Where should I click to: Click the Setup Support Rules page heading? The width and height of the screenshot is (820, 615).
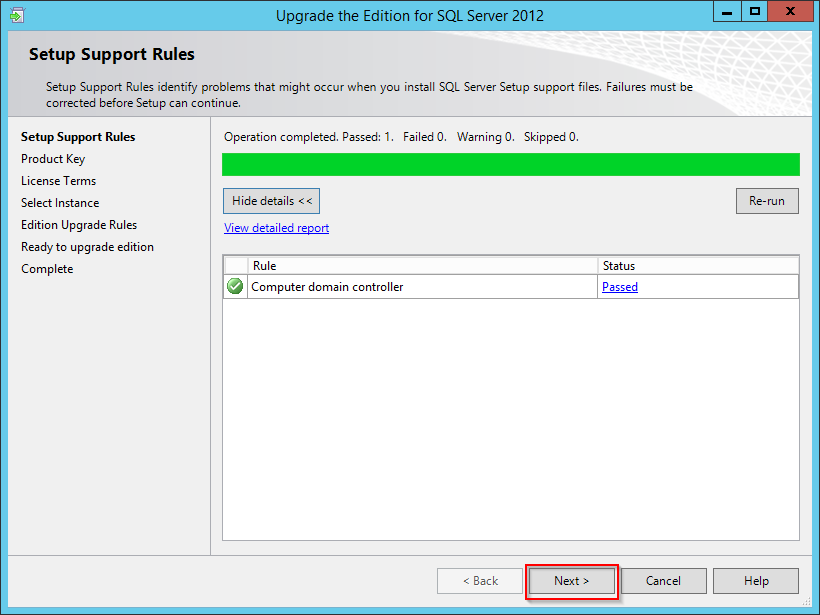(112, 54)
